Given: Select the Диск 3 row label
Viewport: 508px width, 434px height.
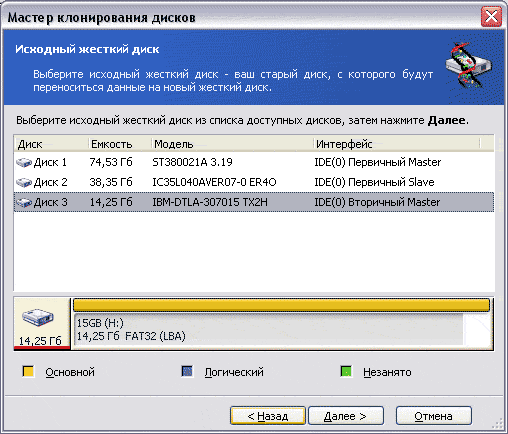Looking at the screenshot, I should coord(50,202).
